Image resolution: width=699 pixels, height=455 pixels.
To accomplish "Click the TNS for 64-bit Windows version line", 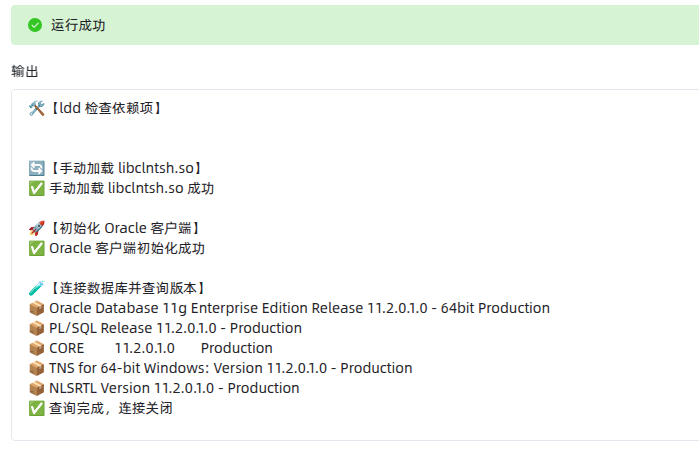I will point(230,369).
